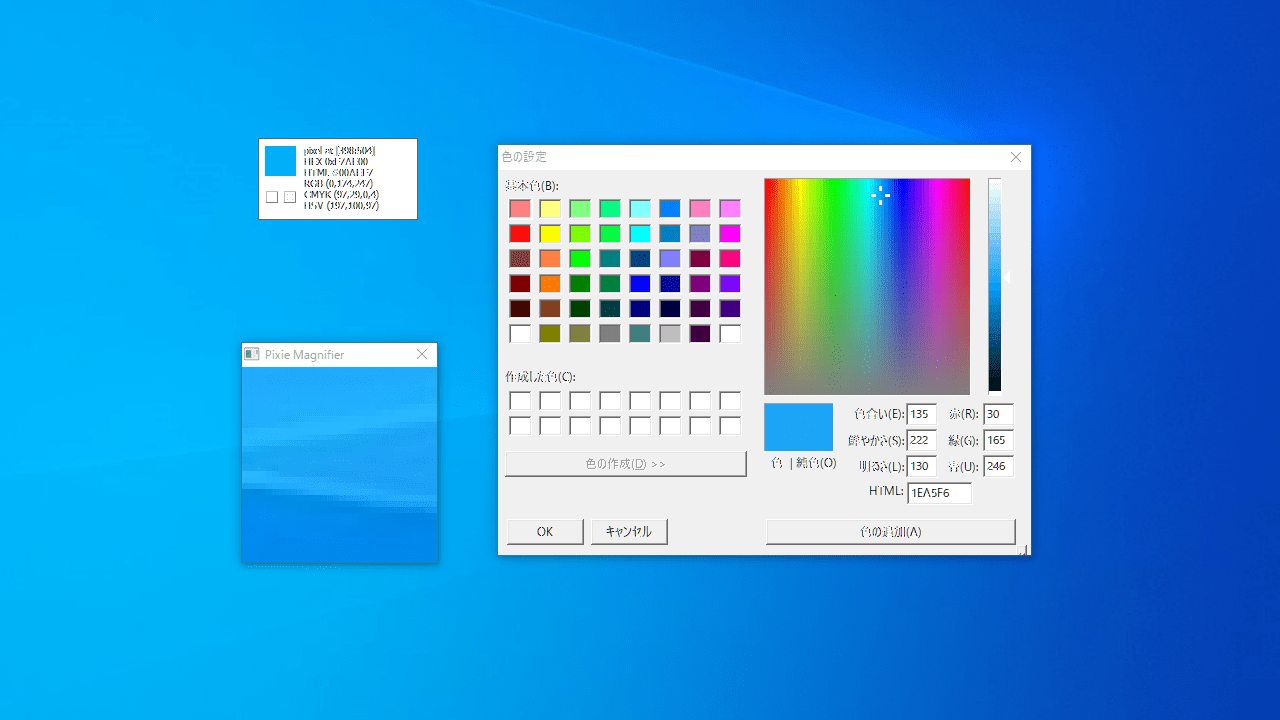Click the 色の追加(A) button
Viewport: 1280px width, 720px height.
891,531
